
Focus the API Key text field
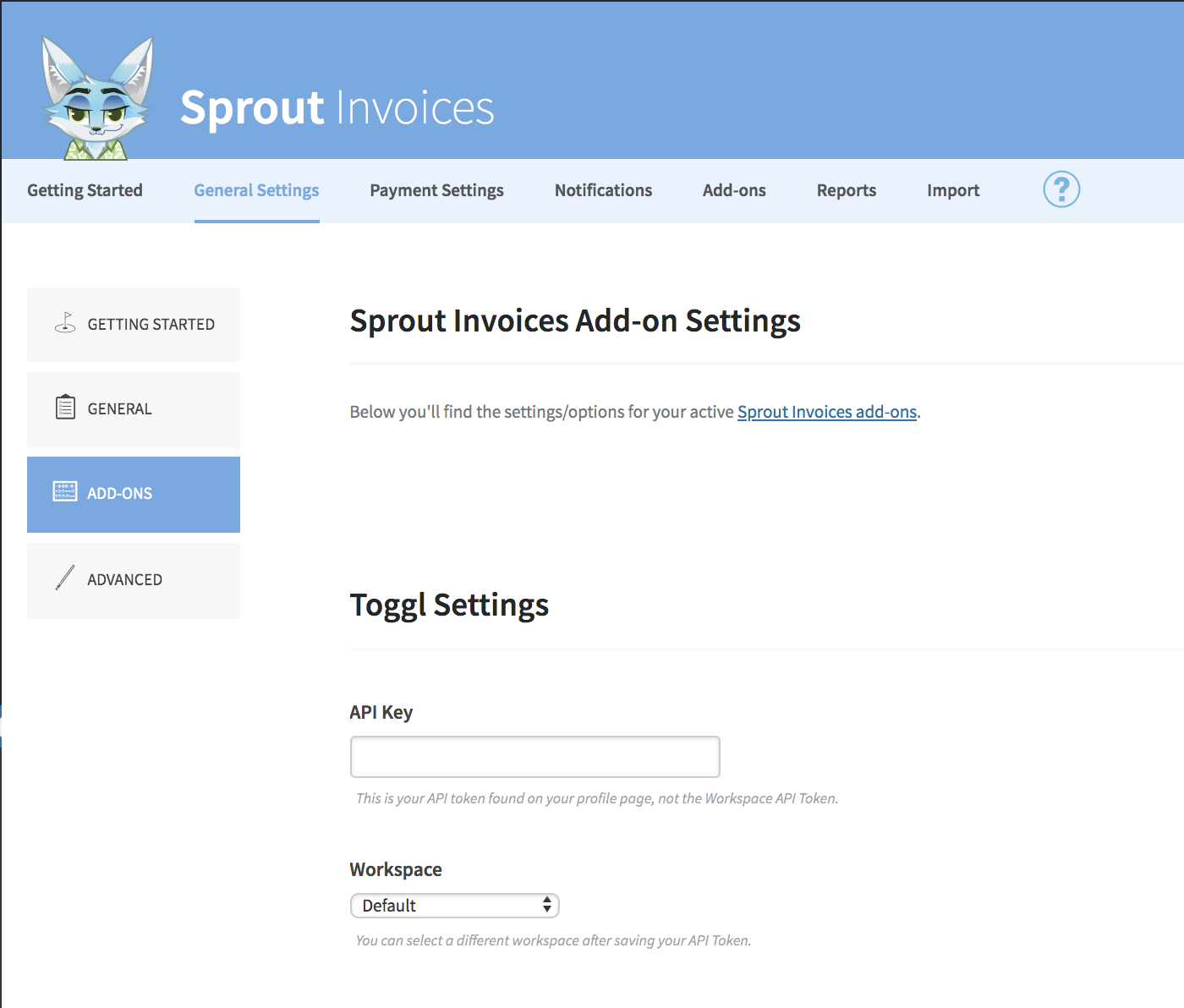click(534, 757)
